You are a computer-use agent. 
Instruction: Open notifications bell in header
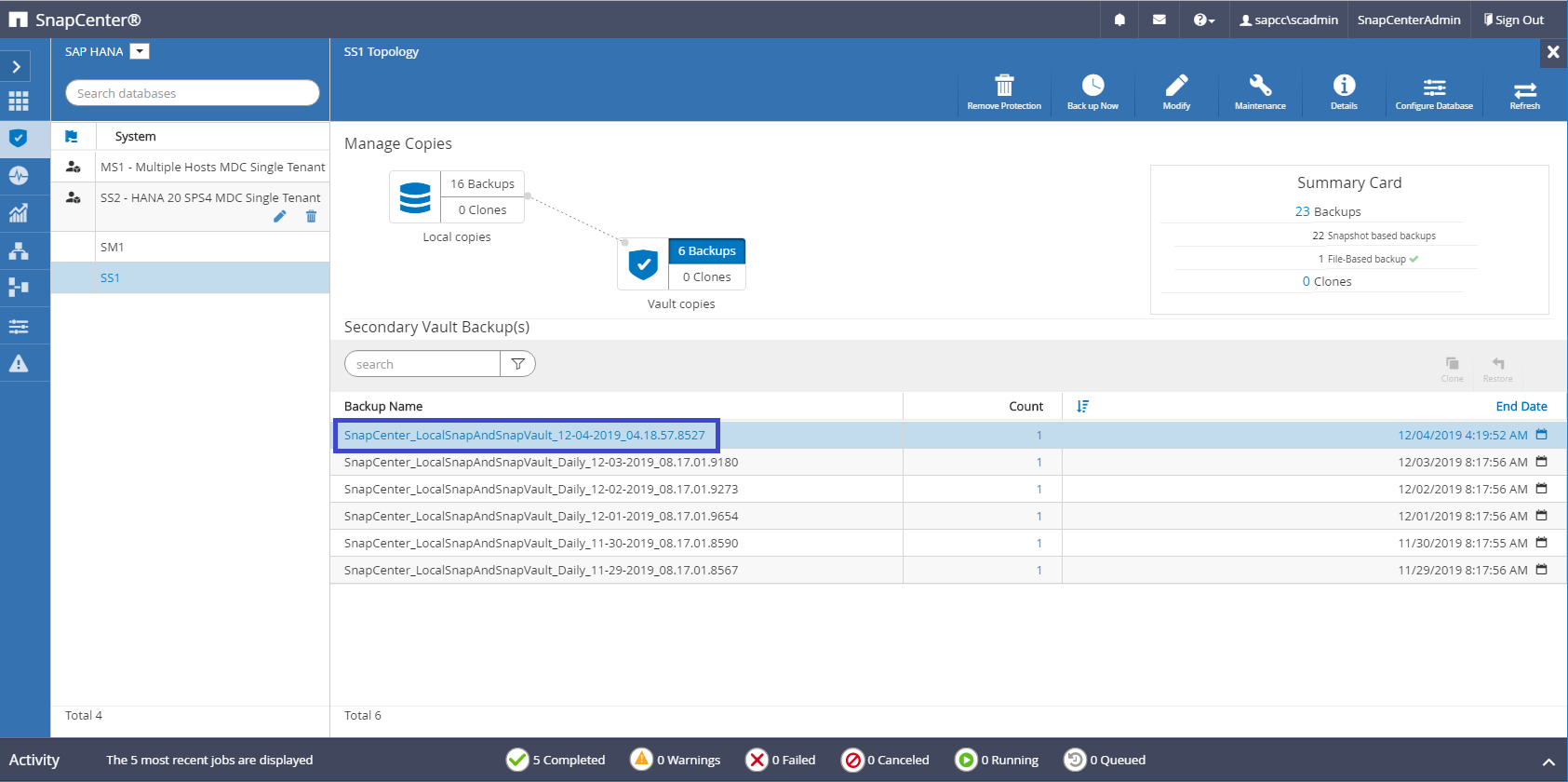tap(1119, 20)
